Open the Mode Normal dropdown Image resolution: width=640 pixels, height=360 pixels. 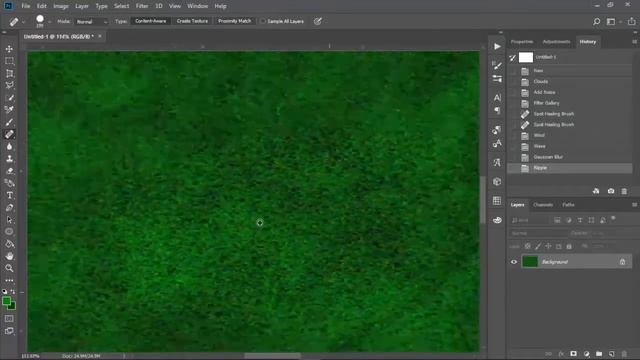pyautogui.click(x=91, y=21)
